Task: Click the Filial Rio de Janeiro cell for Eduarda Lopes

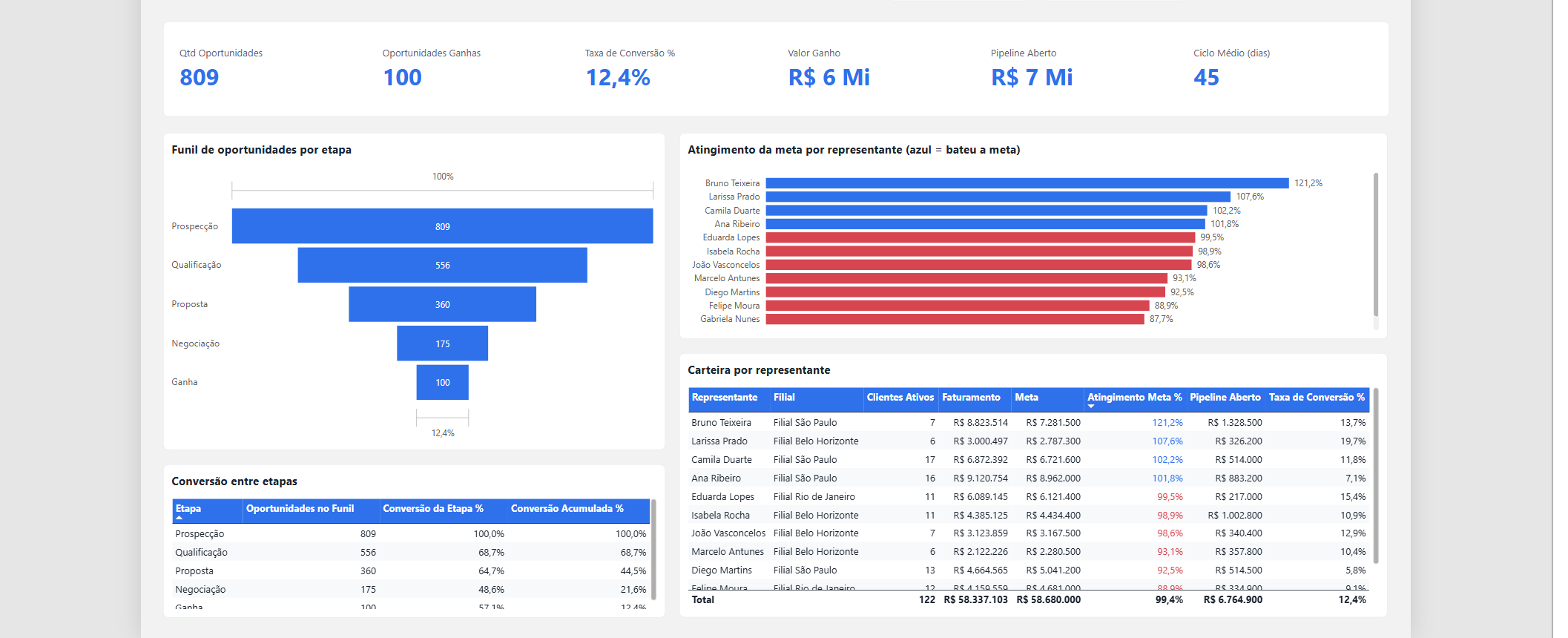Action: pyautogui.click(x=814, y=497)
